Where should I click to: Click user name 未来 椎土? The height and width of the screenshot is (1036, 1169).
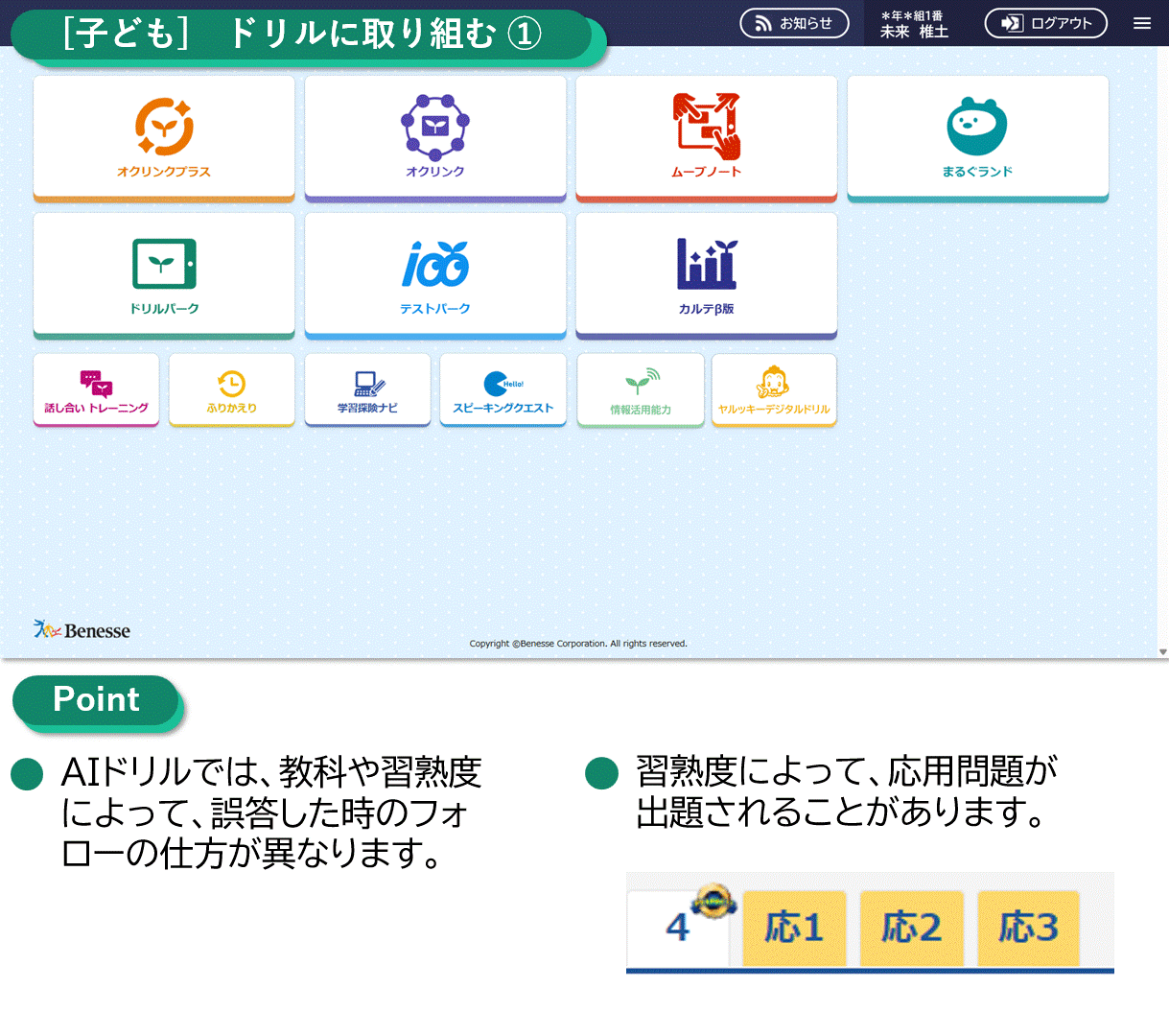pos(914,32)
